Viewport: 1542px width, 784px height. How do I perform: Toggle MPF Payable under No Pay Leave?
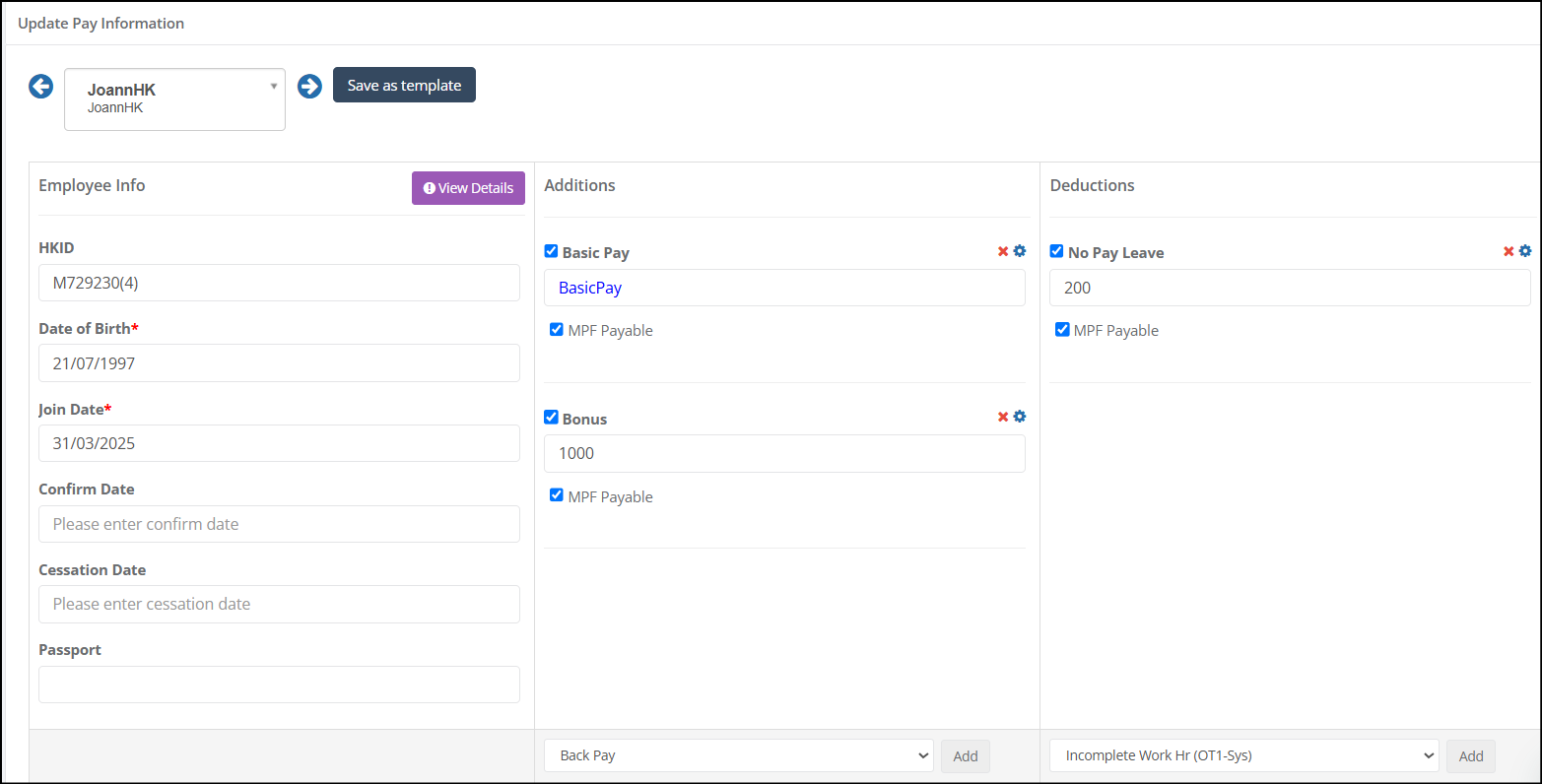[x=1062, y=329]
